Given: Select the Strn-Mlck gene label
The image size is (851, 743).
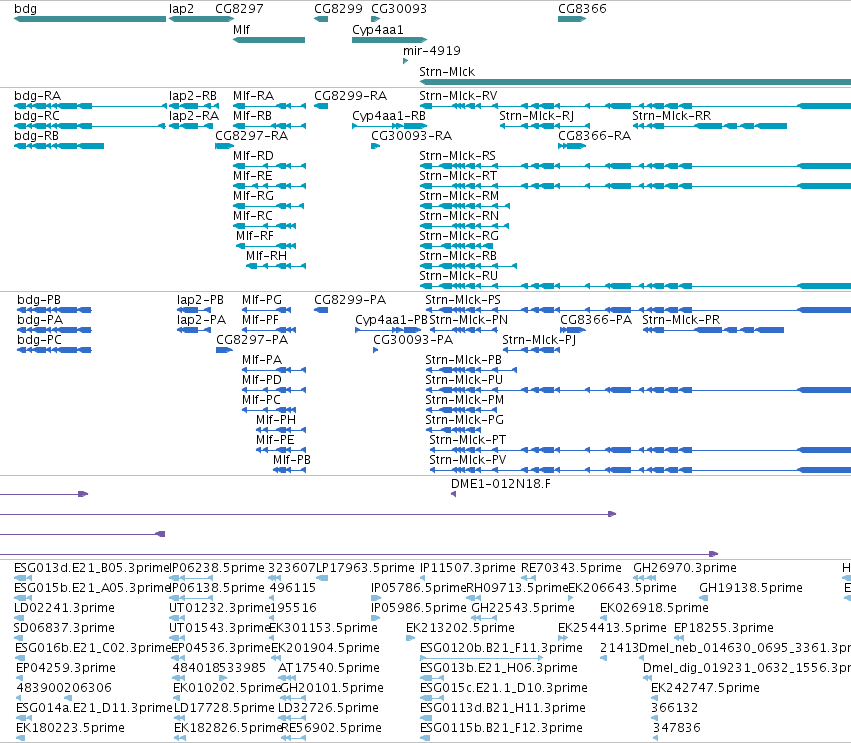Looking at the screenshot, I should 447,72.
